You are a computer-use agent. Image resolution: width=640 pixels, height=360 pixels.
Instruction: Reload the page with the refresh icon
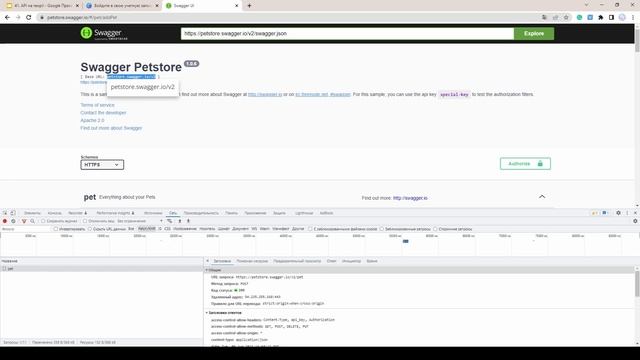click(29, 18)
